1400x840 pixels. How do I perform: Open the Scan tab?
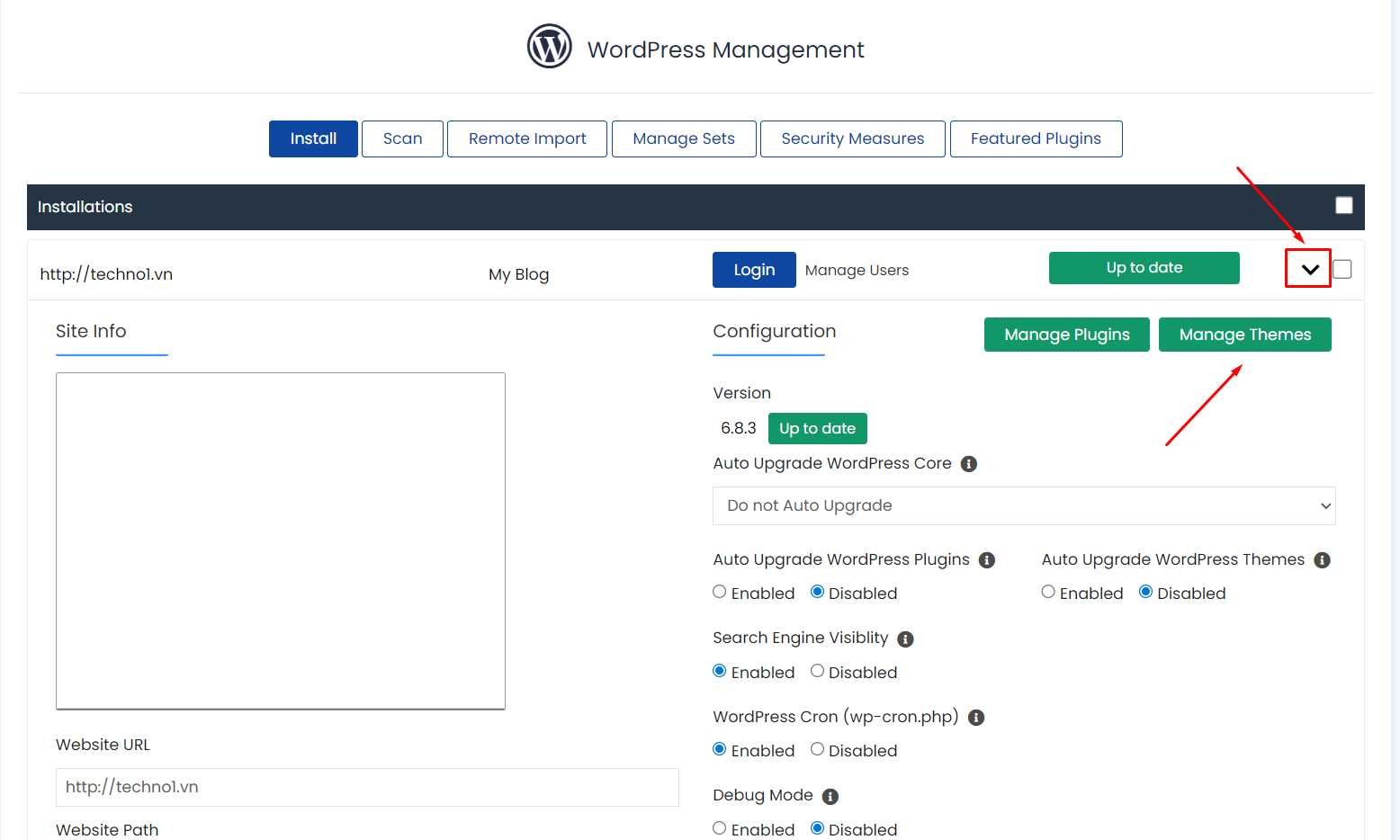click(x=402, y=139)
